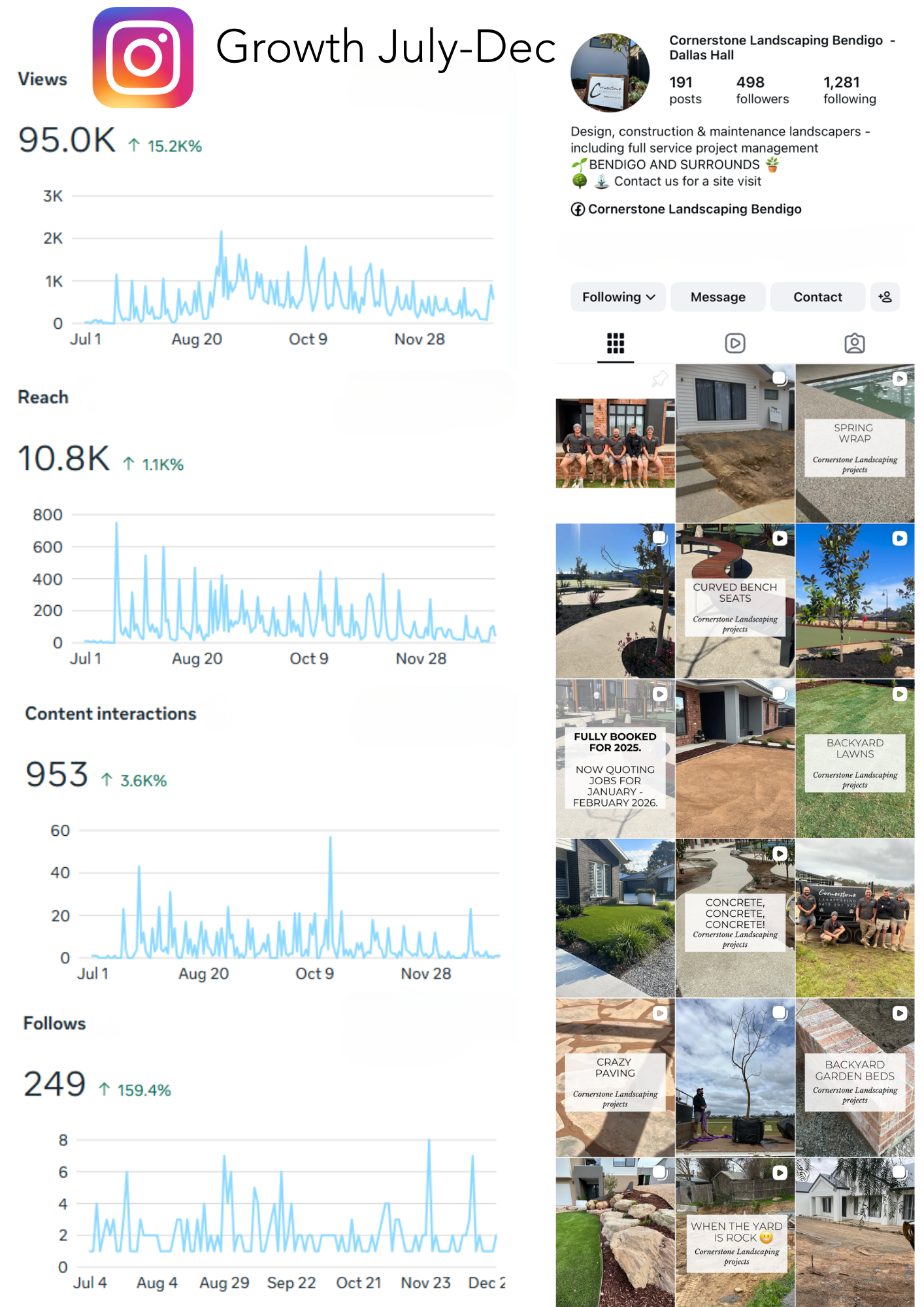Click the Views 95.0K total

pos(67,140)
